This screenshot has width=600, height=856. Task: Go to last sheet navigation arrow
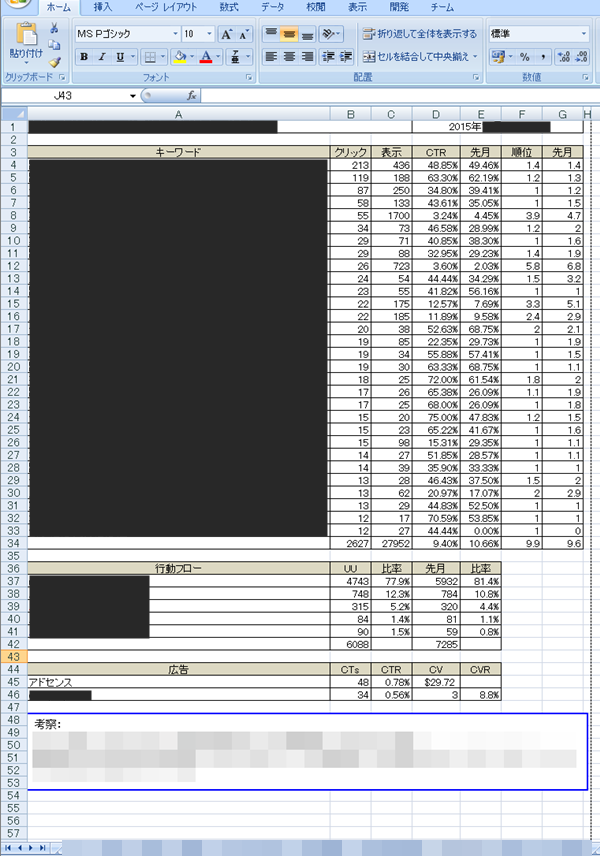[41, 848]
